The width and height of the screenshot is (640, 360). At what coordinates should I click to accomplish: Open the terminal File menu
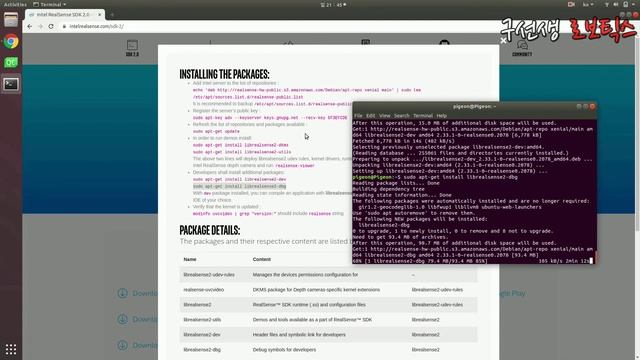pos(358,116)
